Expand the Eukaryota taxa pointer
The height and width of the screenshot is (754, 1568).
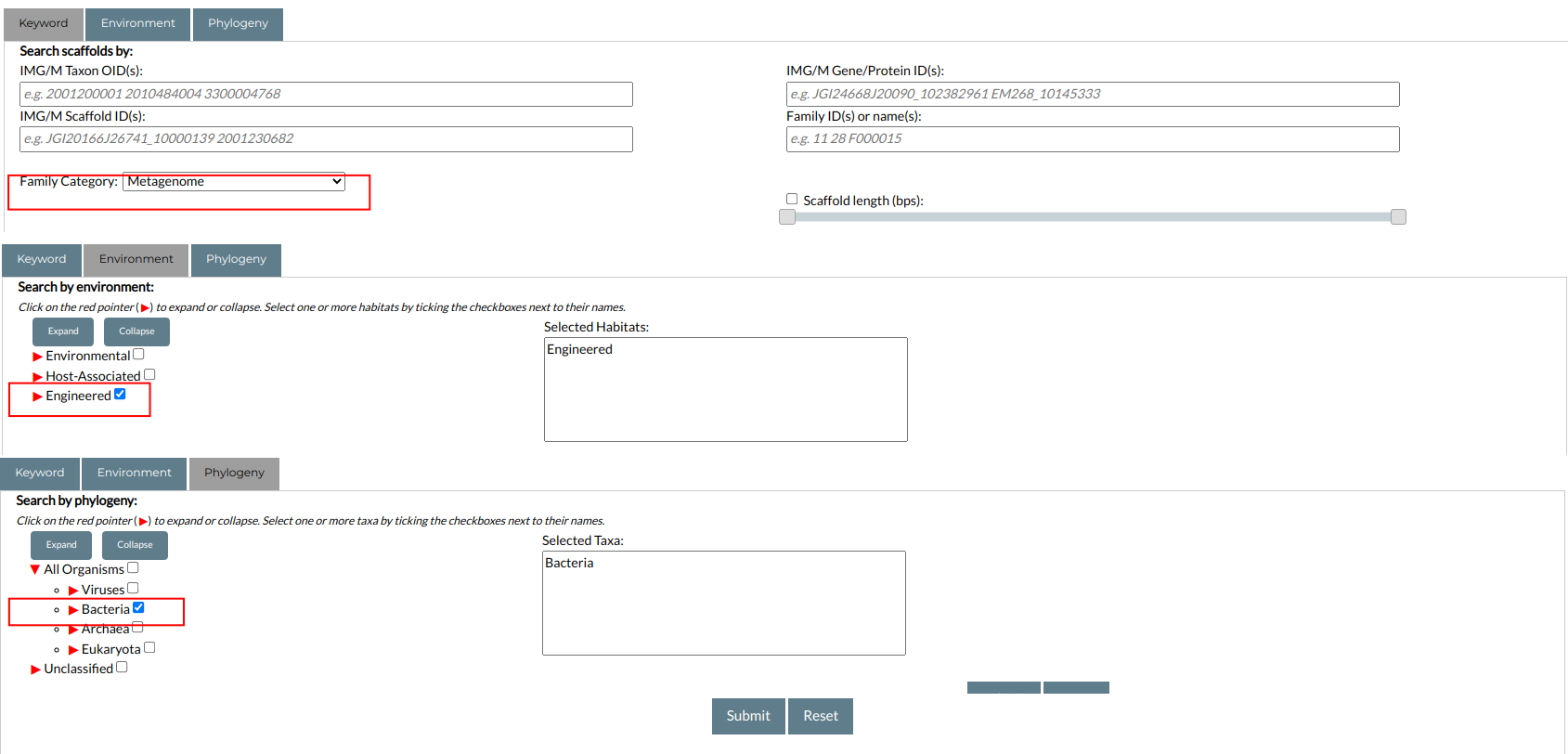coord(73,650)
